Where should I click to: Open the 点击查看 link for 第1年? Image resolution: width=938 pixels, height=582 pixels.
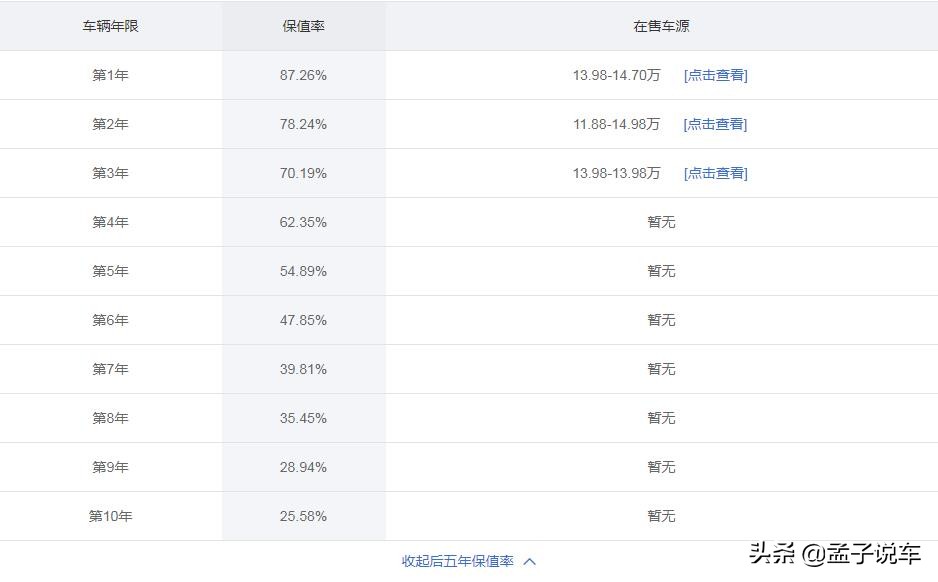pos(715,74)
